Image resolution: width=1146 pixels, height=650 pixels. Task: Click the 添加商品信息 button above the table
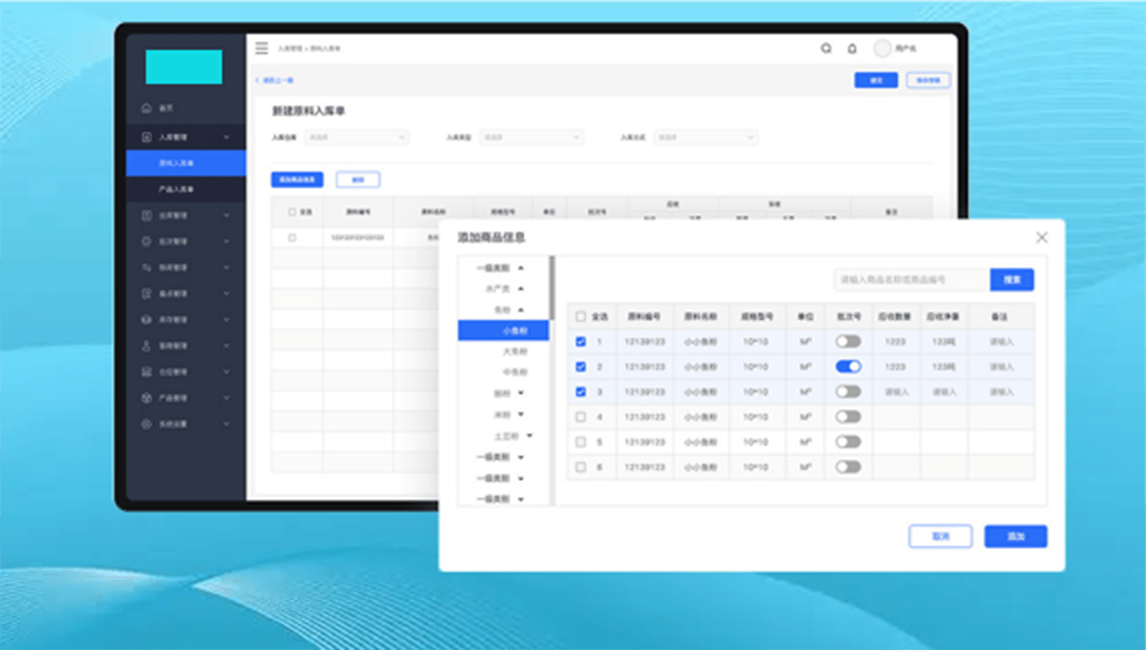297,179
